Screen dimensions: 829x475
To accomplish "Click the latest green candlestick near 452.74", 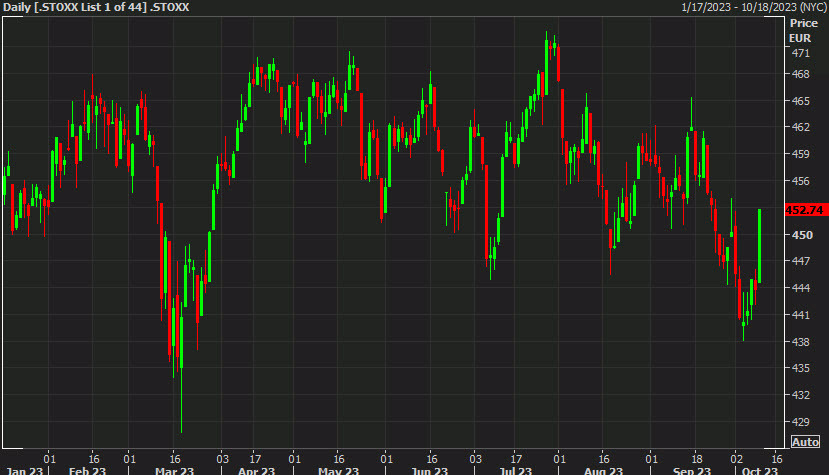I will pos(760,246).
